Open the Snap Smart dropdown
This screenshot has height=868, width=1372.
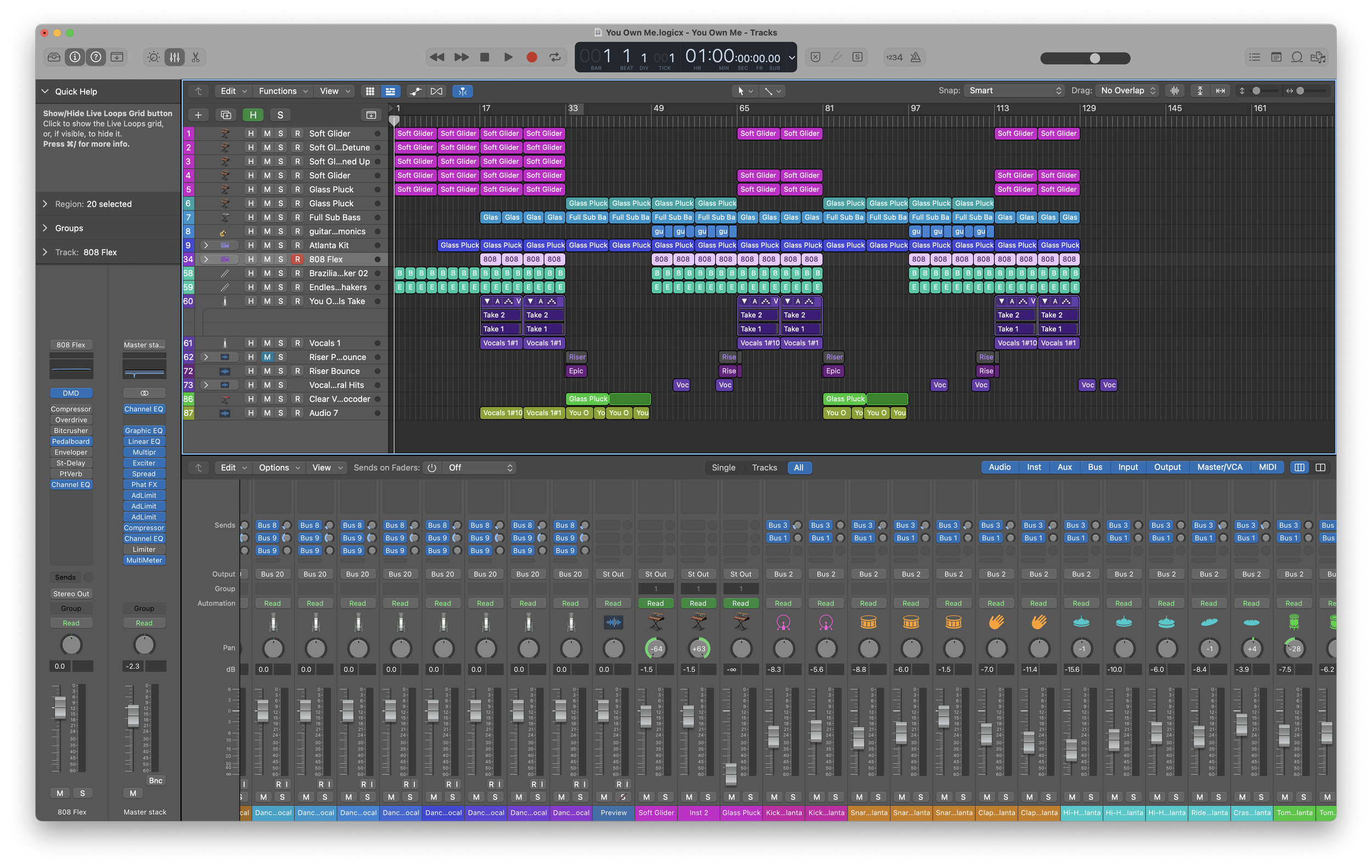click(x=1014, y=91)
